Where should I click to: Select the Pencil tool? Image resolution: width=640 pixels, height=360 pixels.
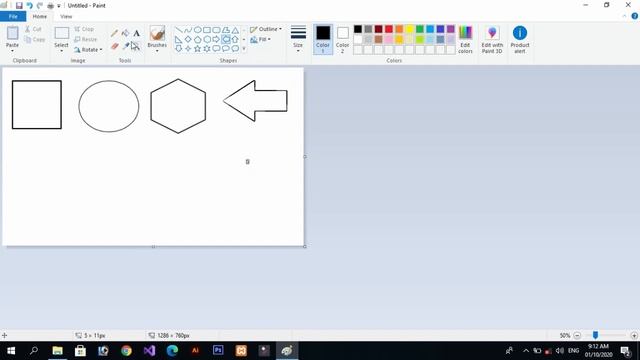pos(115,33)
